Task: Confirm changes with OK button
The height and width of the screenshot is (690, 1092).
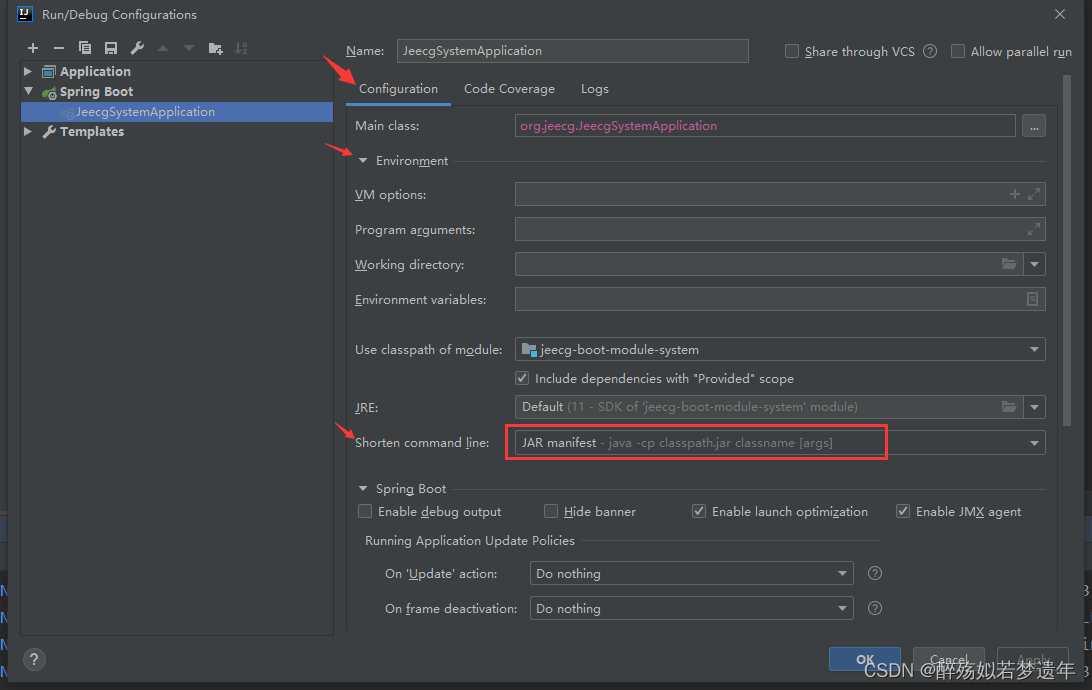Action: (x=864, y=659)
